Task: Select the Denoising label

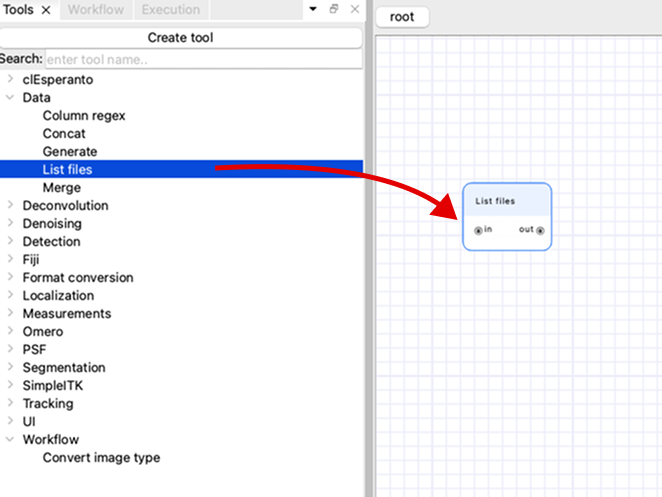Action: (x=52, y=223)
